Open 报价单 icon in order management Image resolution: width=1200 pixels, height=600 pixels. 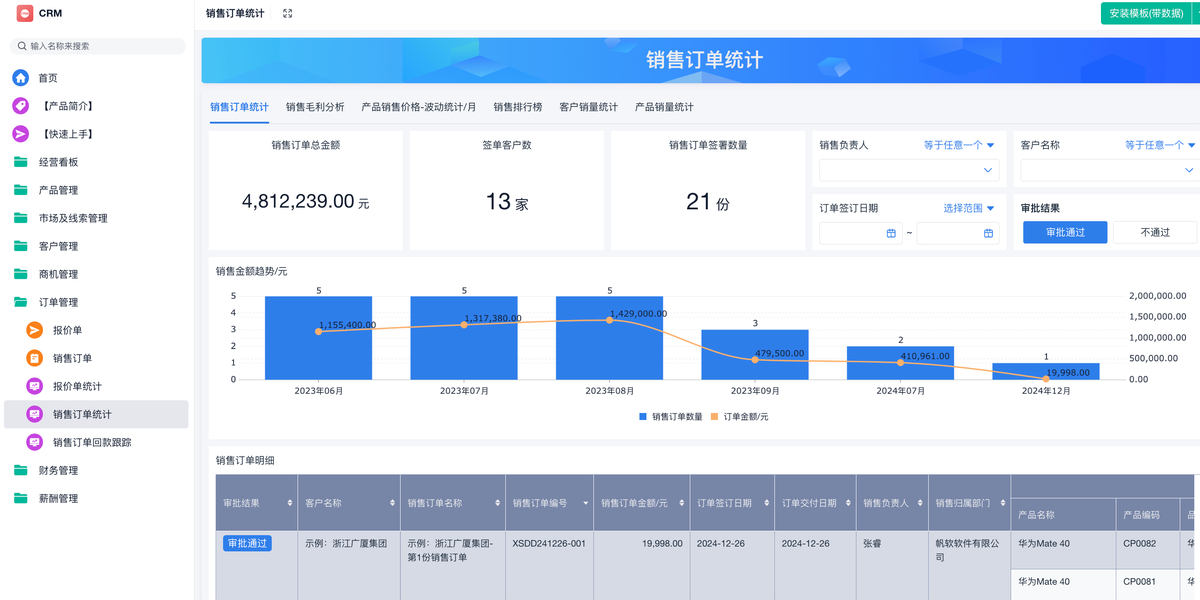[35, 330]
